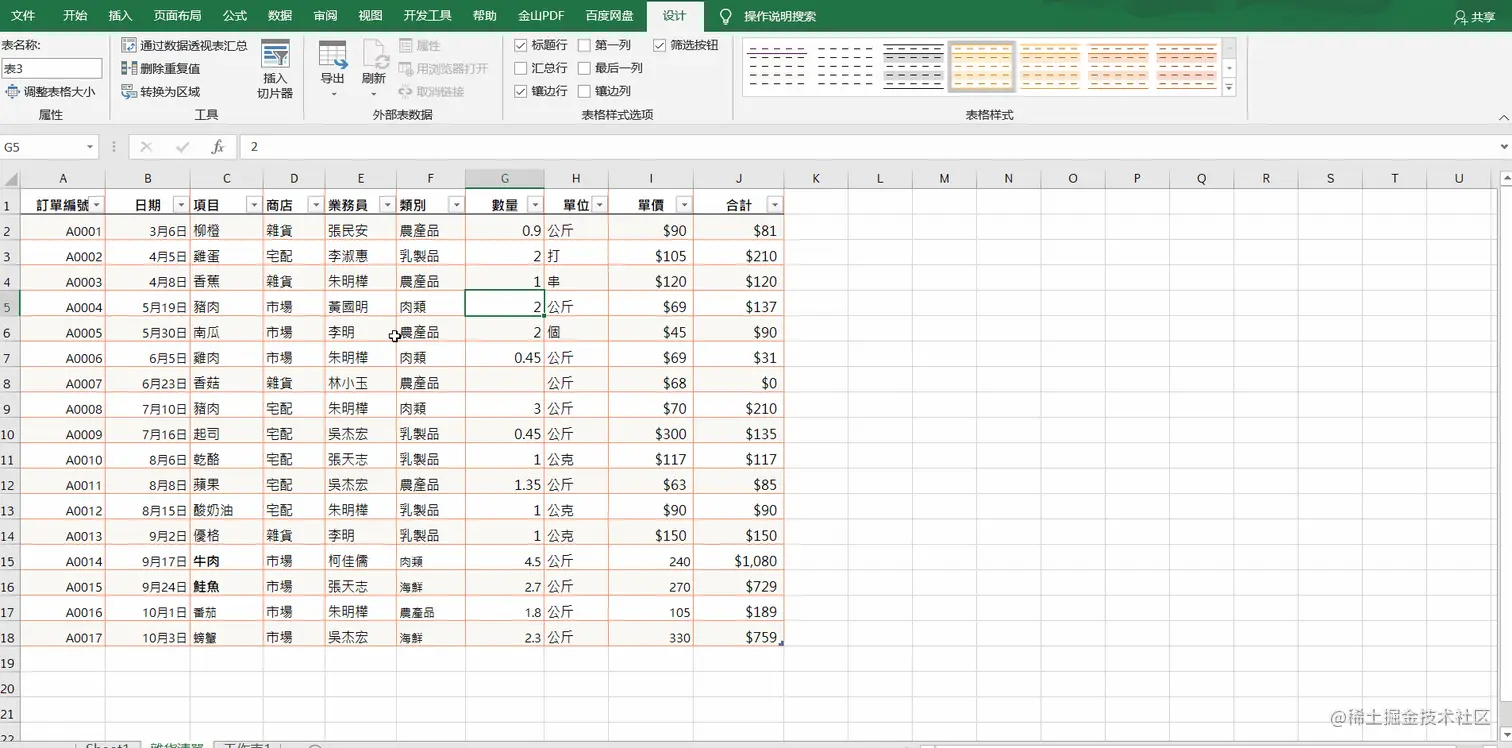
Task: Switch to the View (视图) tab
Action: 370,16
